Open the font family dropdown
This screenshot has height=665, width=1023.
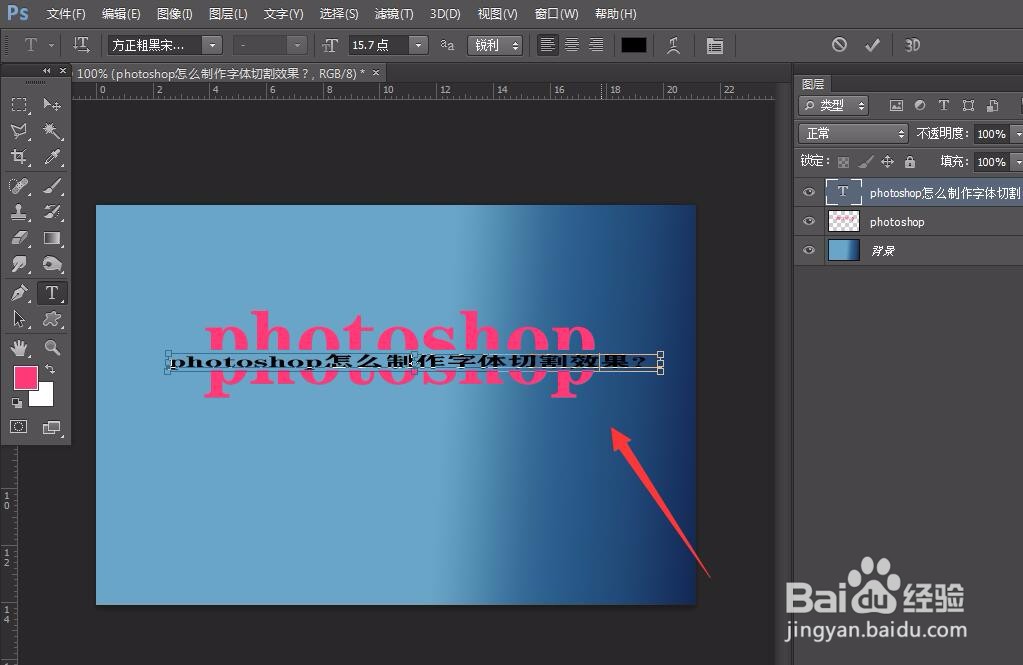click(x=212, y=45)
